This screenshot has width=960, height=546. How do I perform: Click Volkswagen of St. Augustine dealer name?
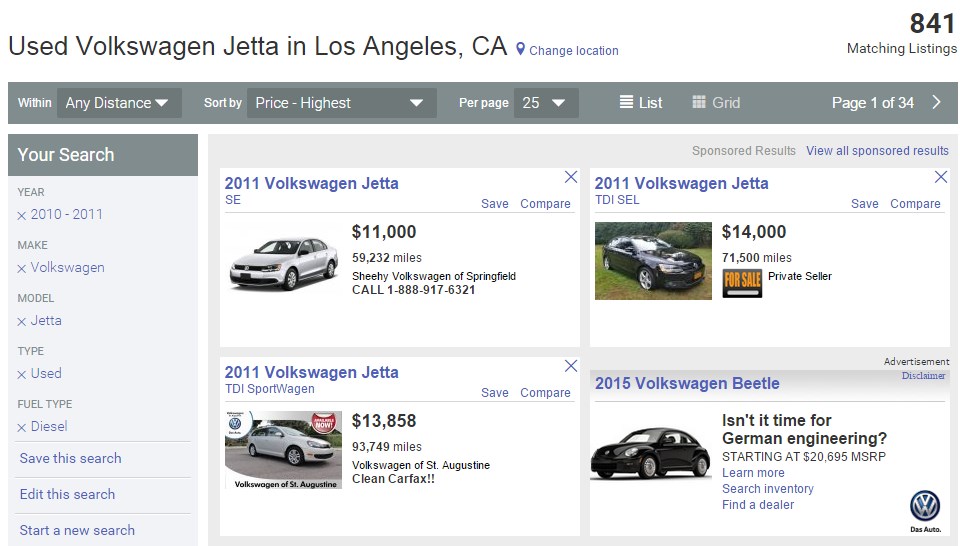click(421, 465)
